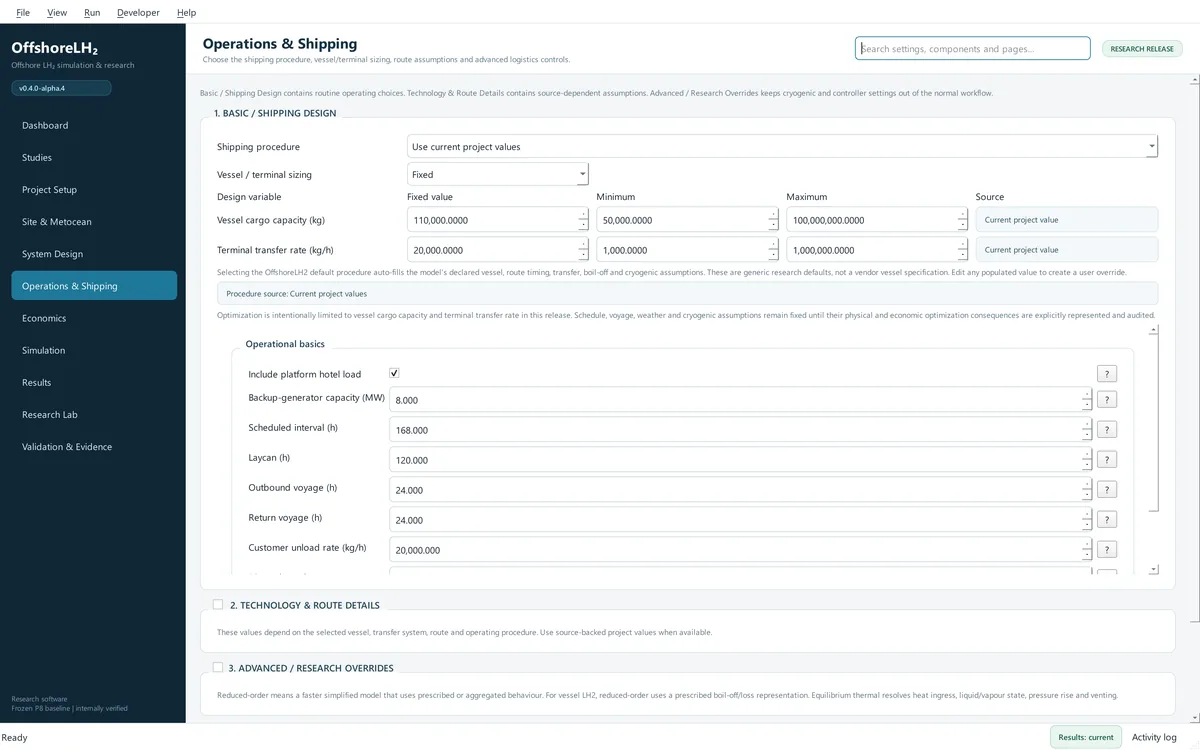
Task: Open the Developer menu
Action: [138, 12]
